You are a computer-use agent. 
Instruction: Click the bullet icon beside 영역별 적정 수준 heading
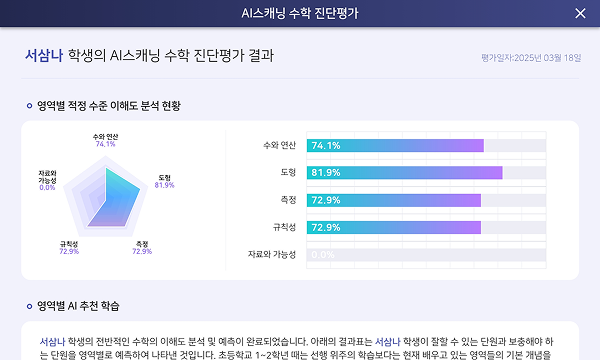point(29,106)
